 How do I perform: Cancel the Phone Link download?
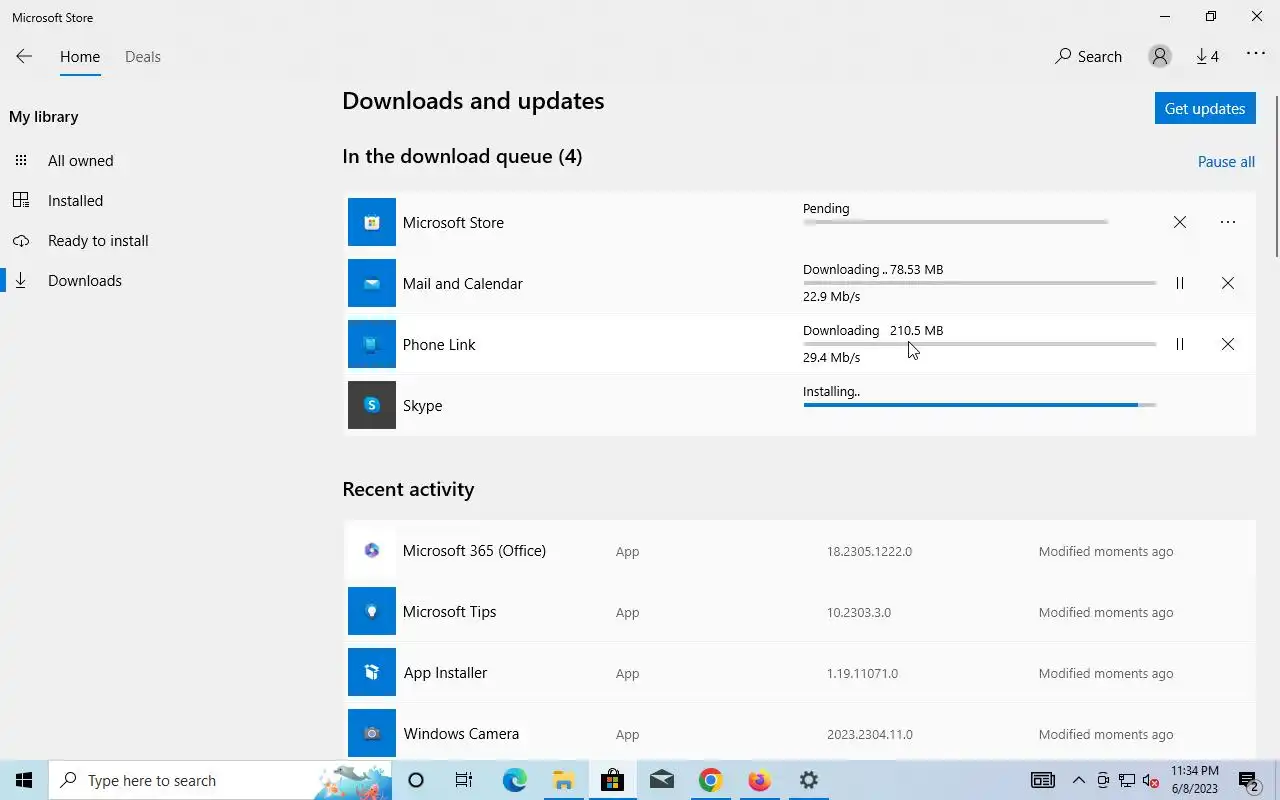(x=1228, y=344)
